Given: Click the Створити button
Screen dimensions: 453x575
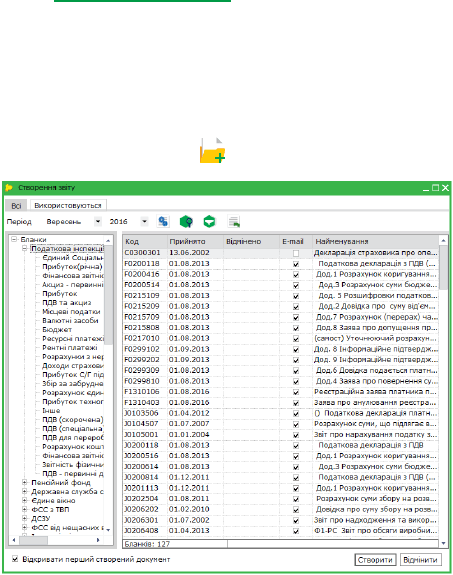Looking at the screenshot, I should point(375,560).
